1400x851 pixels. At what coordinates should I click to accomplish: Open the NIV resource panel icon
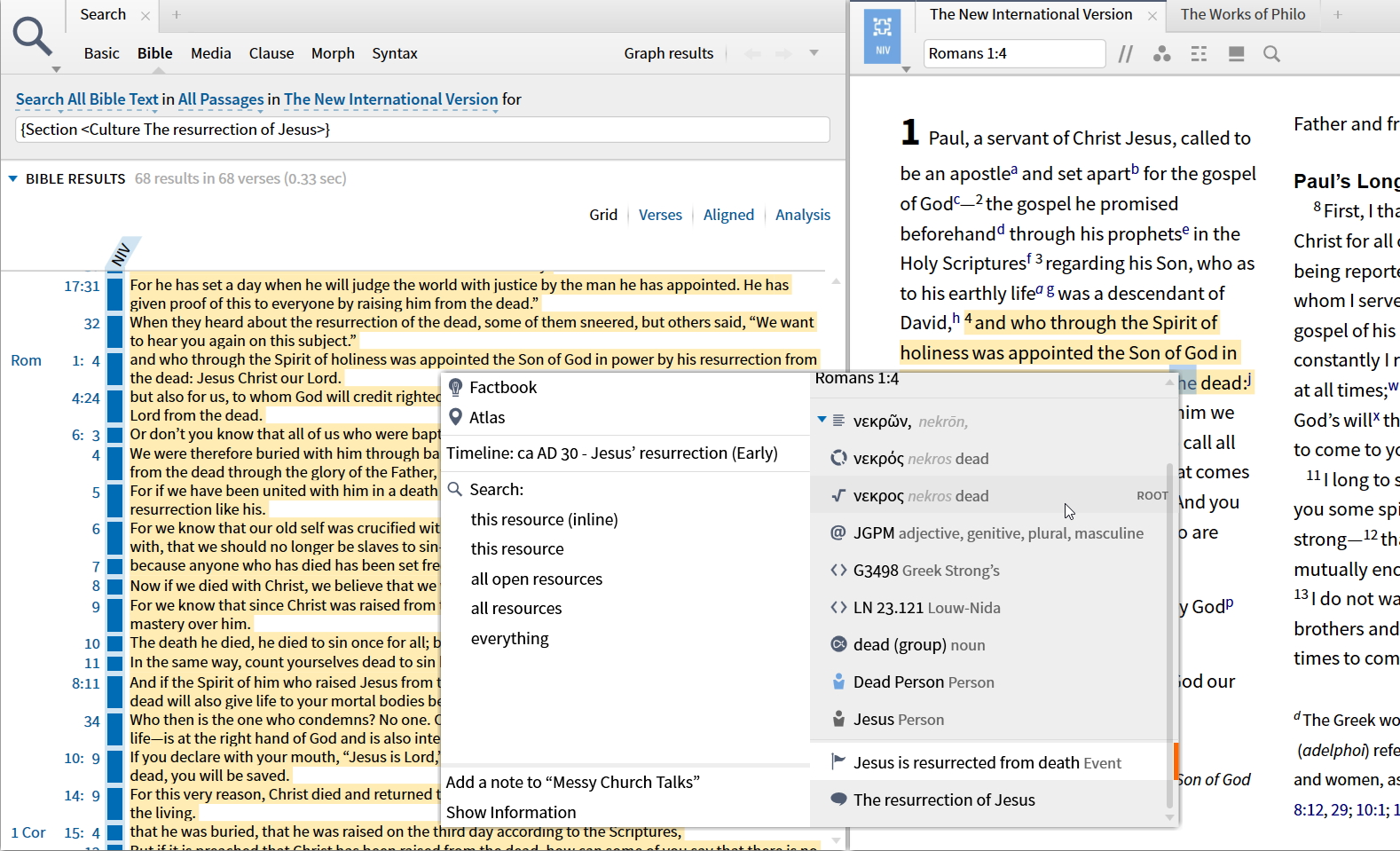point(883,36)
